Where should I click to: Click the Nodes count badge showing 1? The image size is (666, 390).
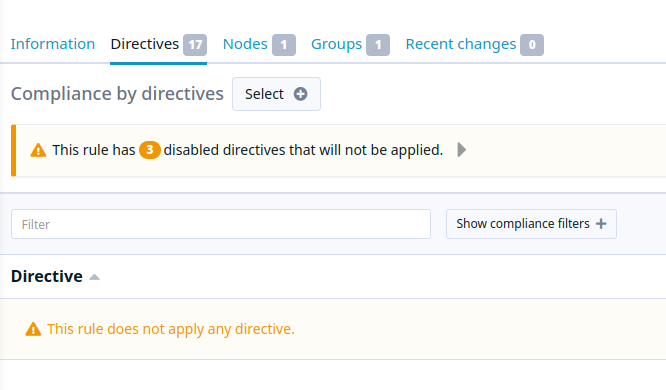284,45
